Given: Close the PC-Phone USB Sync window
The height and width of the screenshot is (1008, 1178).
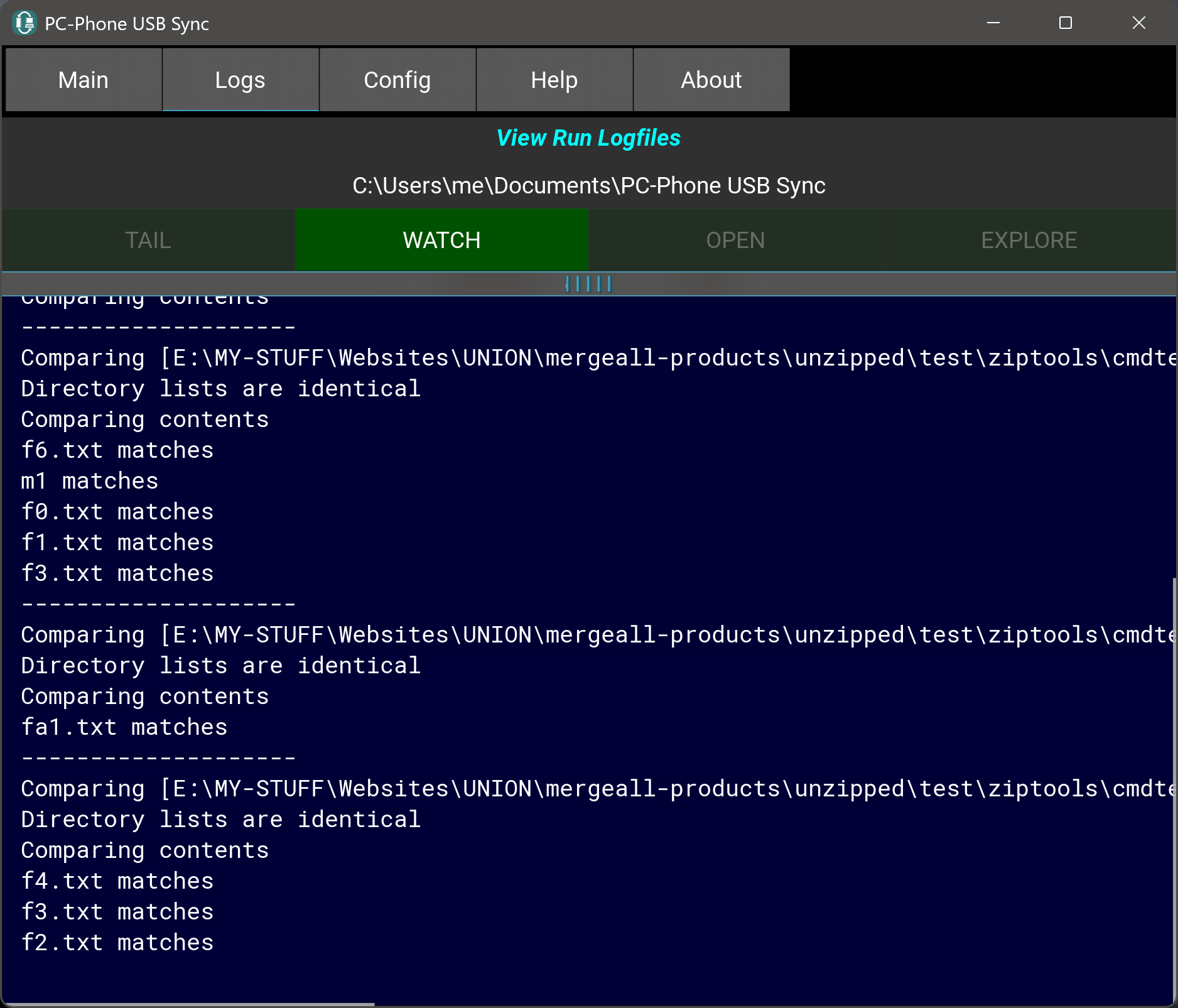Looking at the screenshot, I should pos(1138,23).
